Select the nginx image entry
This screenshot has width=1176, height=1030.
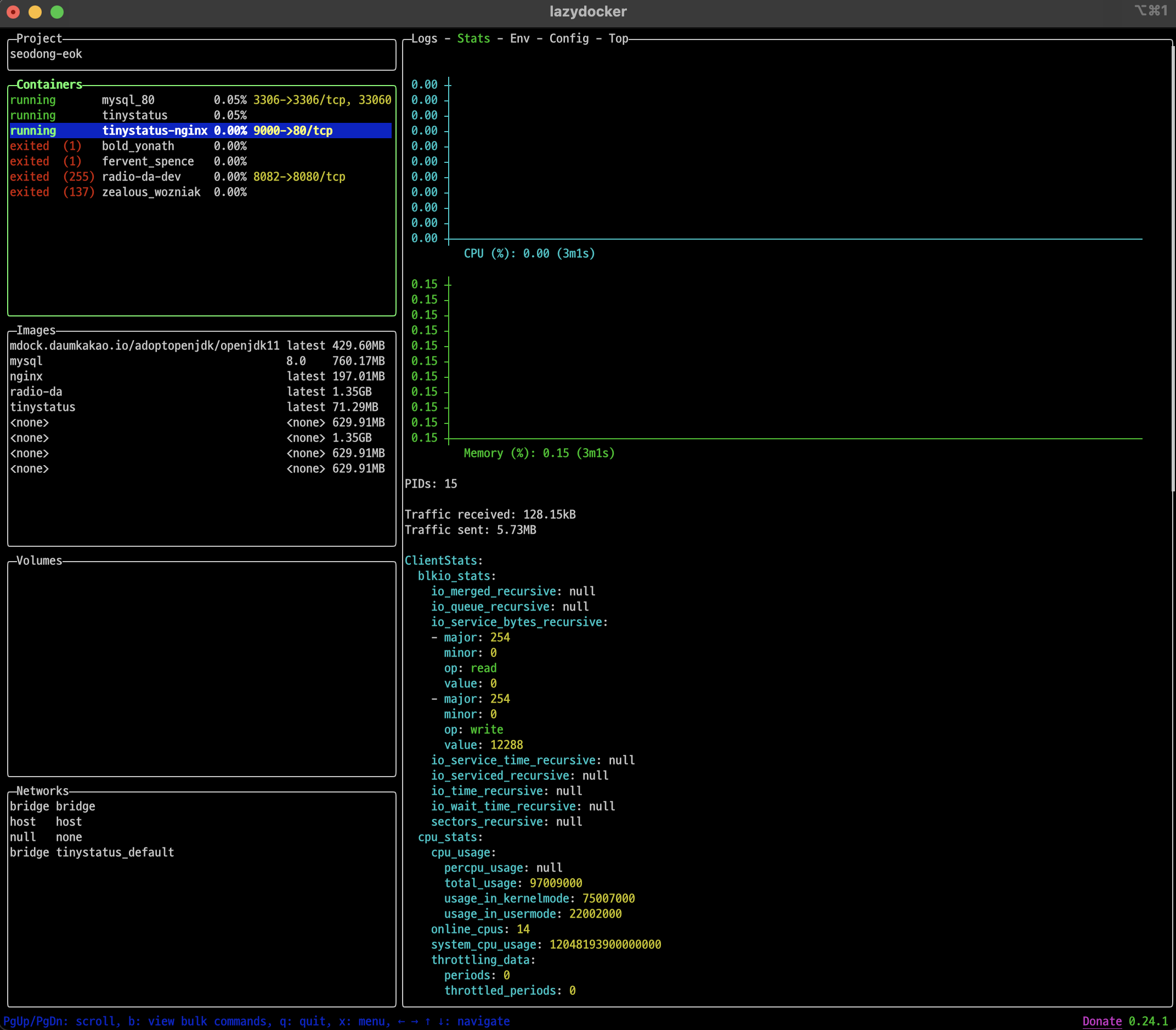click(x=26, y=376)
